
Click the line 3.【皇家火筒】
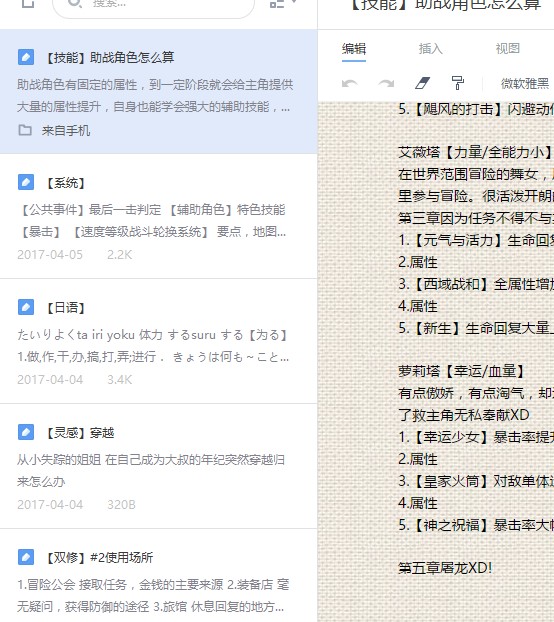coord(476,481)
